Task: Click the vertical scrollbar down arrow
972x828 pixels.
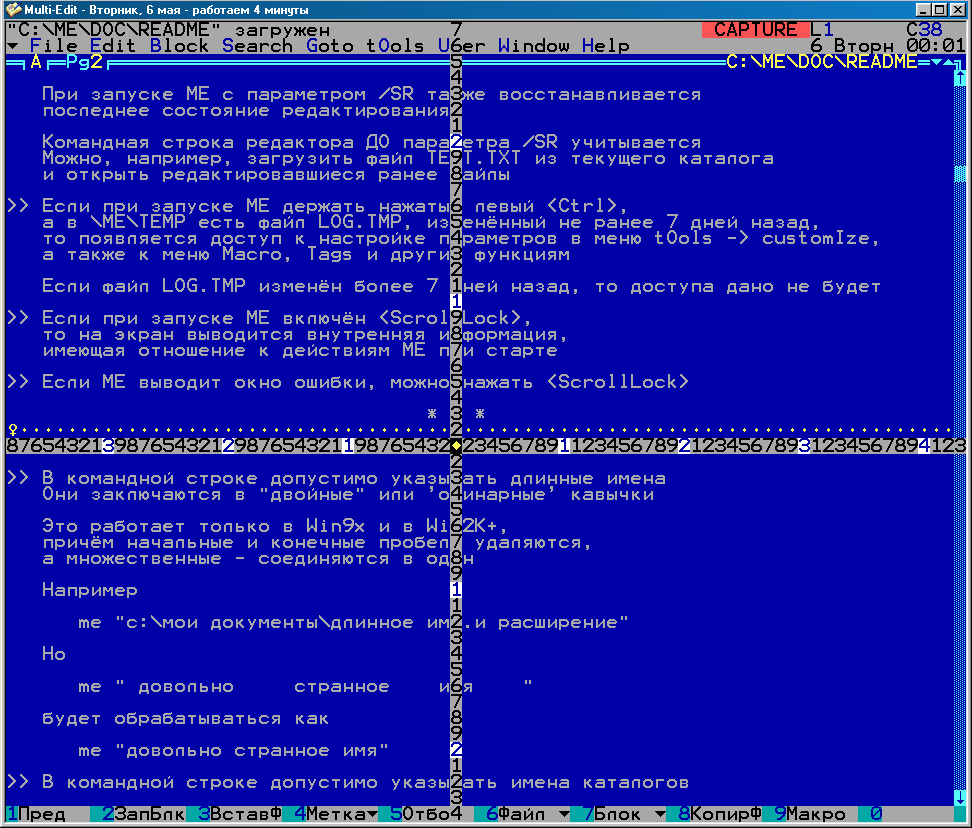Action: tap(960, 798)
